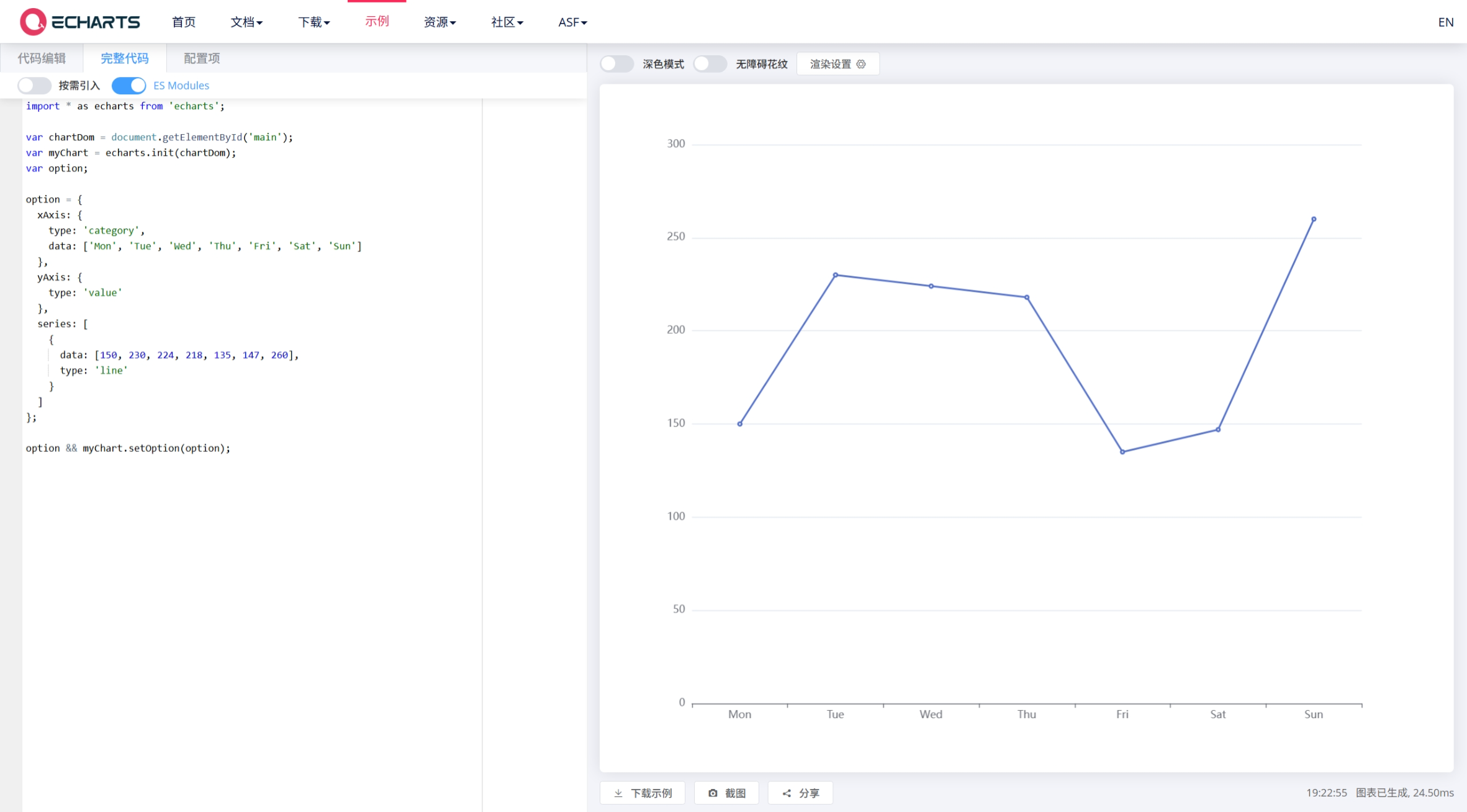
Task: Click the share icon for 分享
Action: point(787,793)
